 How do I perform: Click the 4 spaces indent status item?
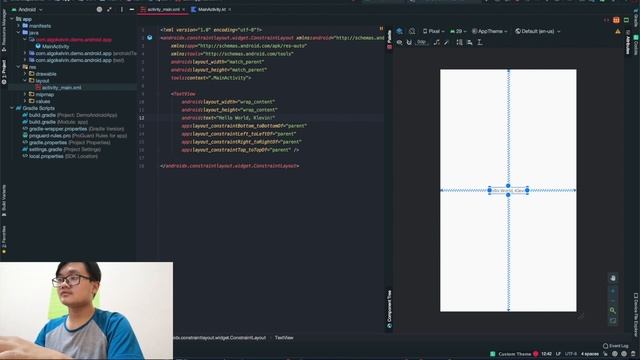click(590, 354)
